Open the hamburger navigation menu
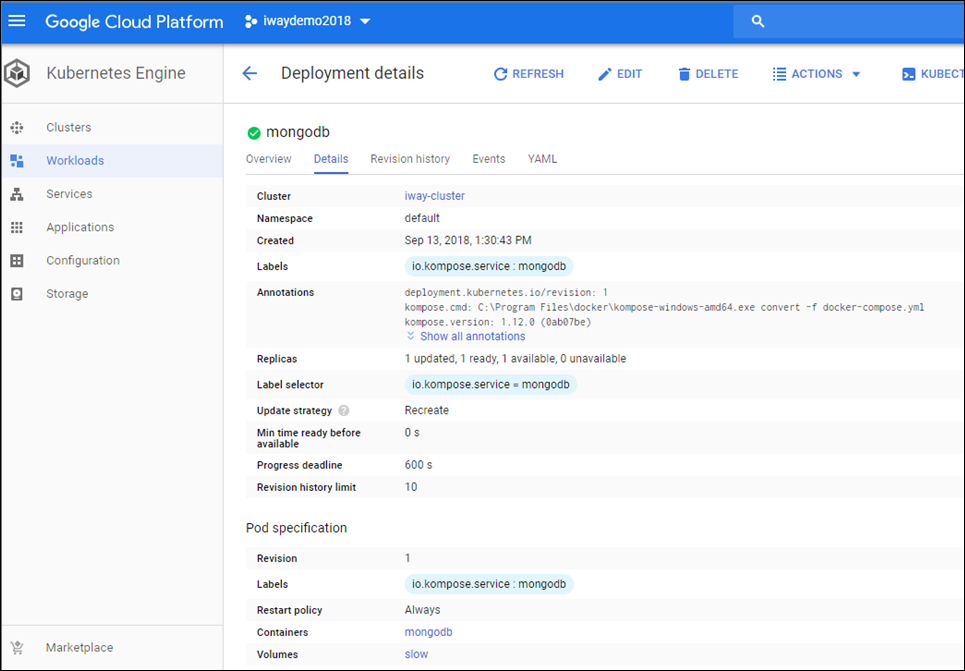This screenshot has width=965, height=671. point(17,21)
